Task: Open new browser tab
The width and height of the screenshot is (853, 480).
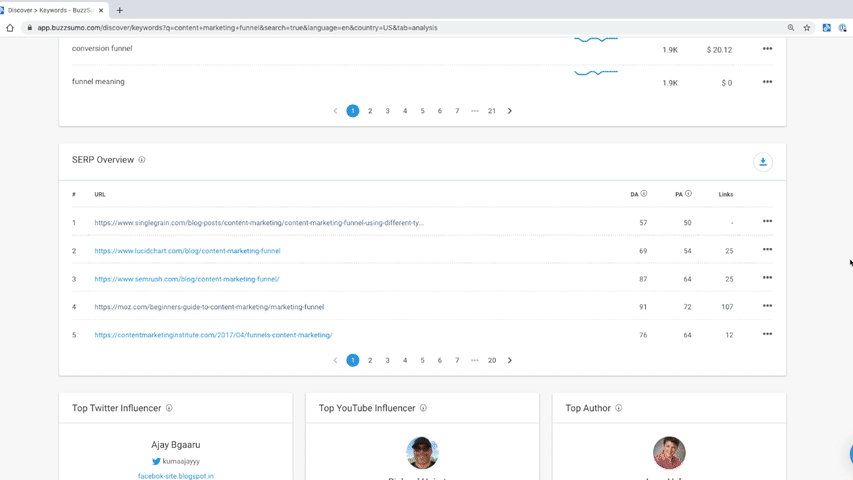Action: click(x=120, y=10)
